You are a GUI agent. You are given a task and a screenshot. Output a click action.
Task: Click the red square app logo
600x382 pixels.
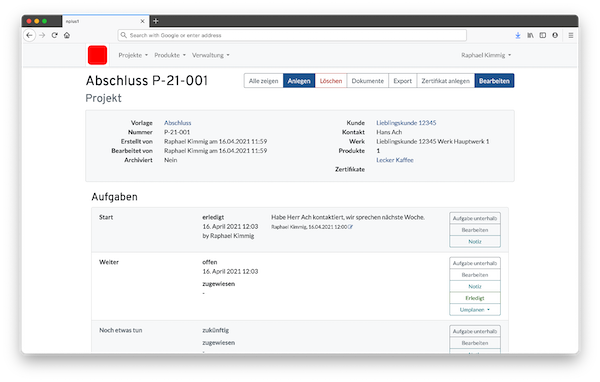click(x=98, y=55)
